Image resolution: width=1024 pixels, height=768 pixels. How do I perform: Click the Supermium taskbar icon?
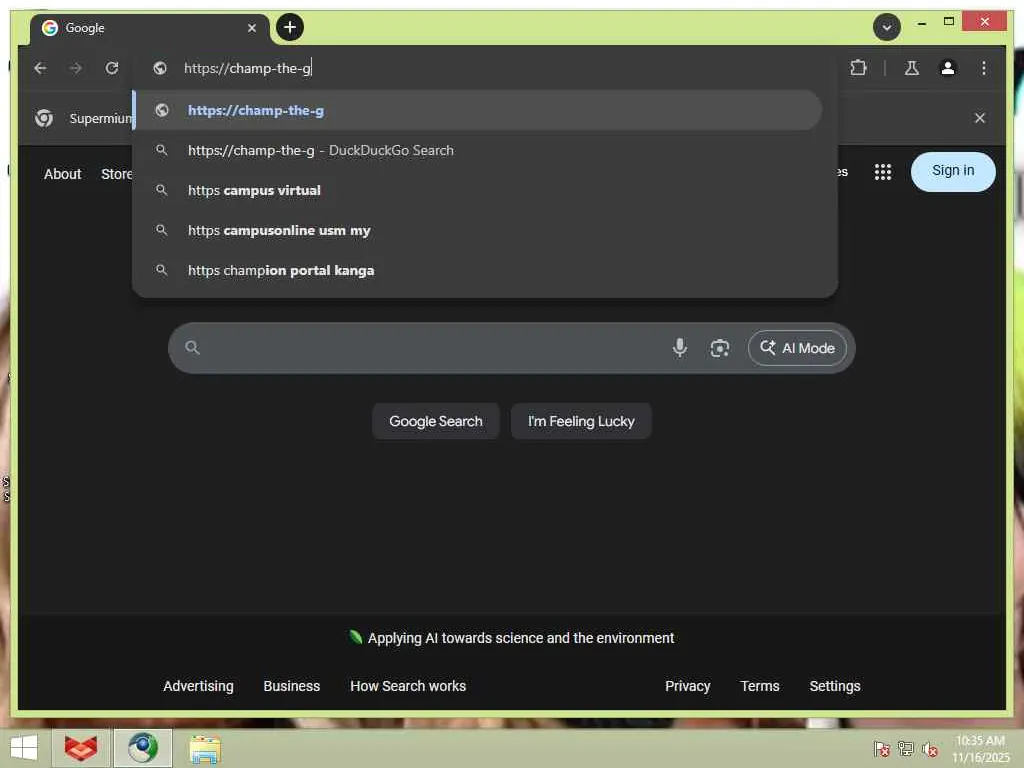tap(143, 748)
